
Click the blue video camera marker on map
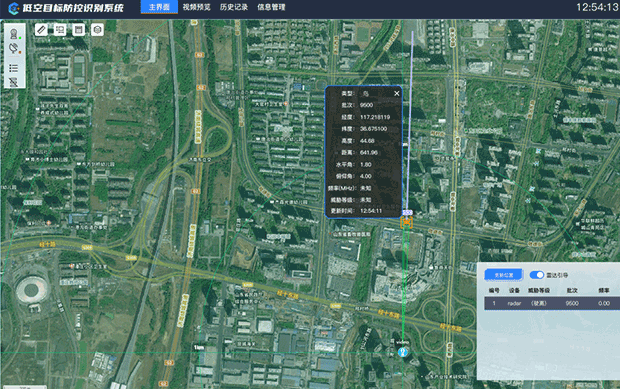(403, 351)
